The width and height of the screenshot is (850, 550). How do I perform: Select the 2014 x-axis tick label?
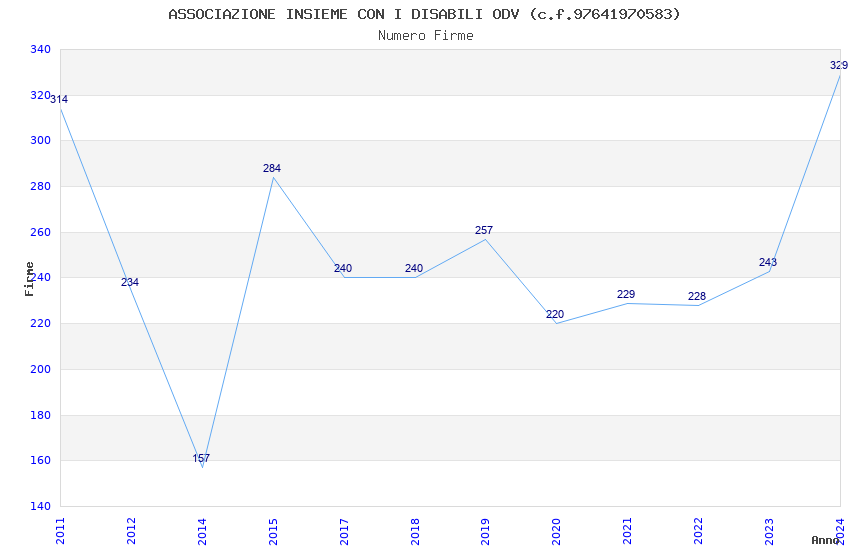pyautogui.click(x=202, y=531)
